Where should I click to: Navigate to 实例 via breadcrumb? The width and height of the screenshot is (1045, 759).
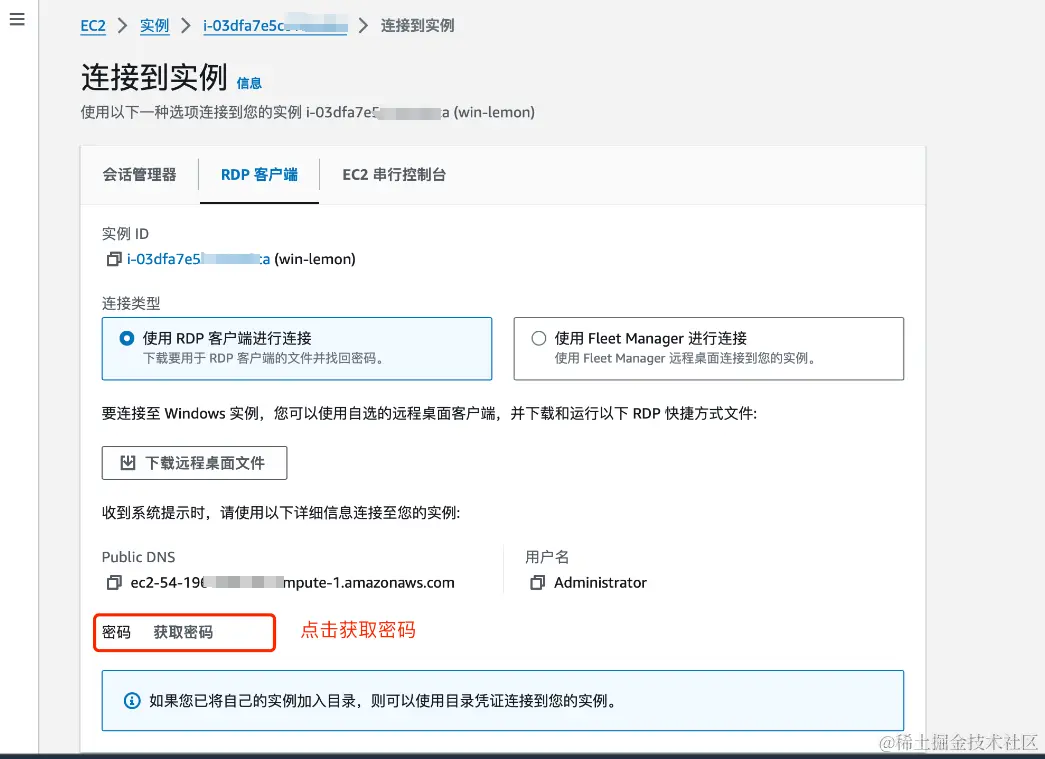pyautogui.click(x=154, y=26)
